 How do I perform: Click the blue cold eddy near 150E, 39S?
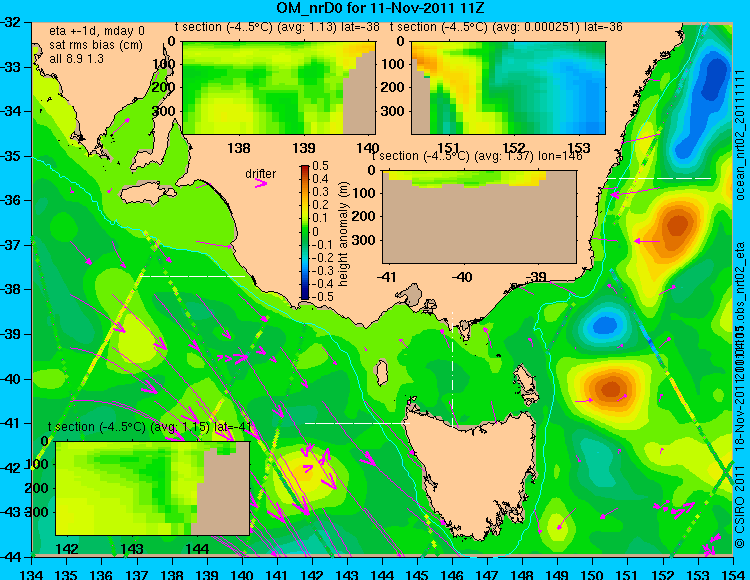605,326
